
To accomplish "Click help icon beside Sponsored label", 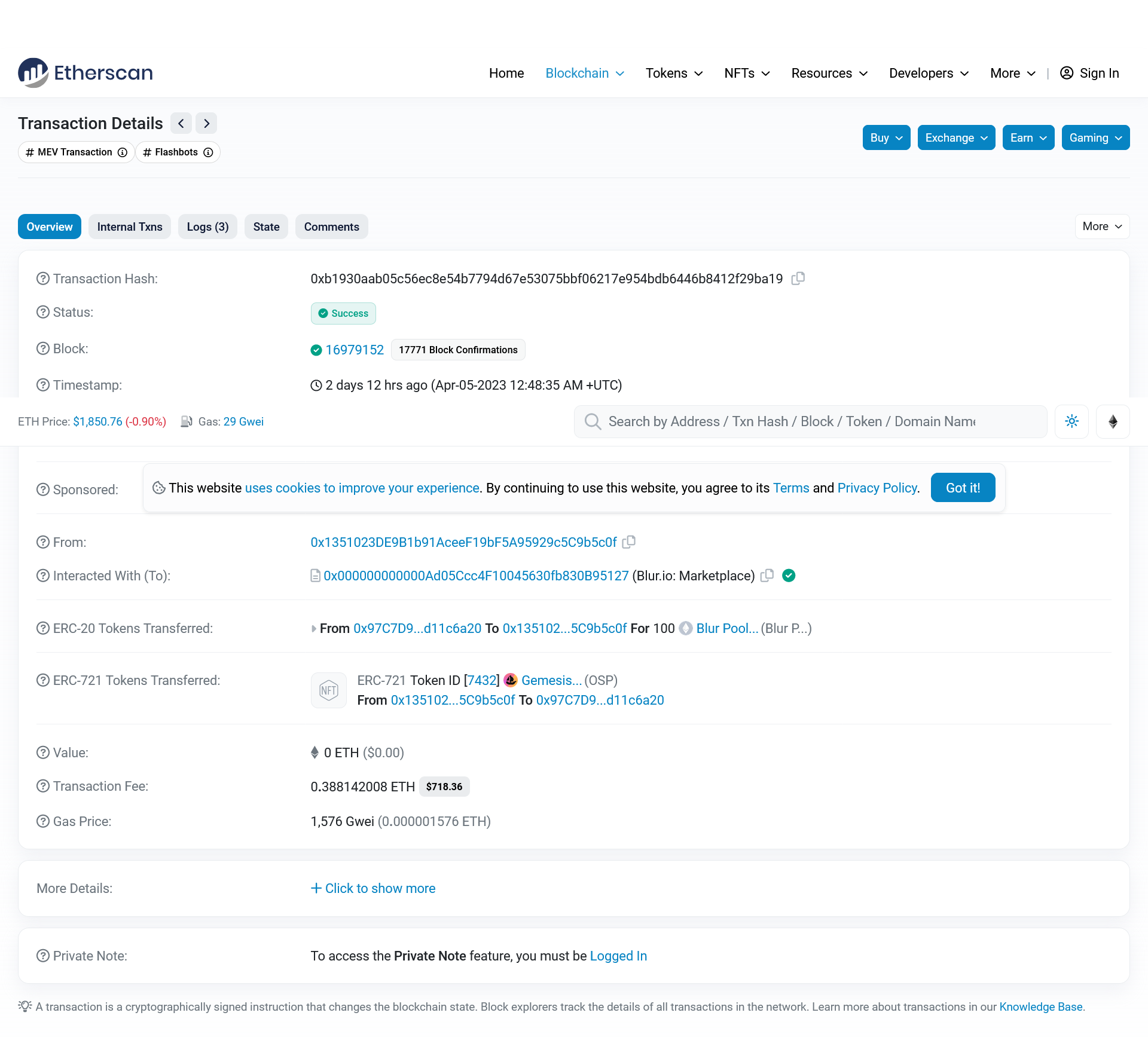I will pyautogui.click(x=43, y=490).
